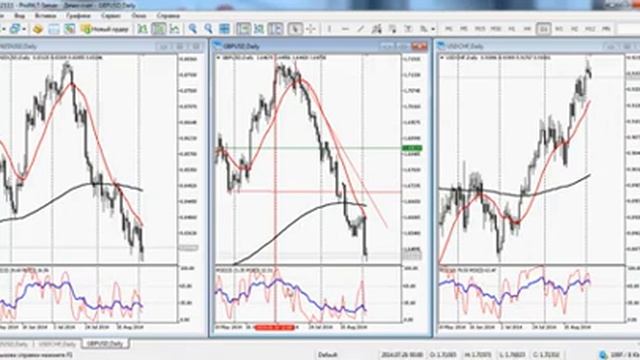This screenshot has height=360, width=640.
Task: Tile chart windows using the grid icon
Action: click(224, 29)
